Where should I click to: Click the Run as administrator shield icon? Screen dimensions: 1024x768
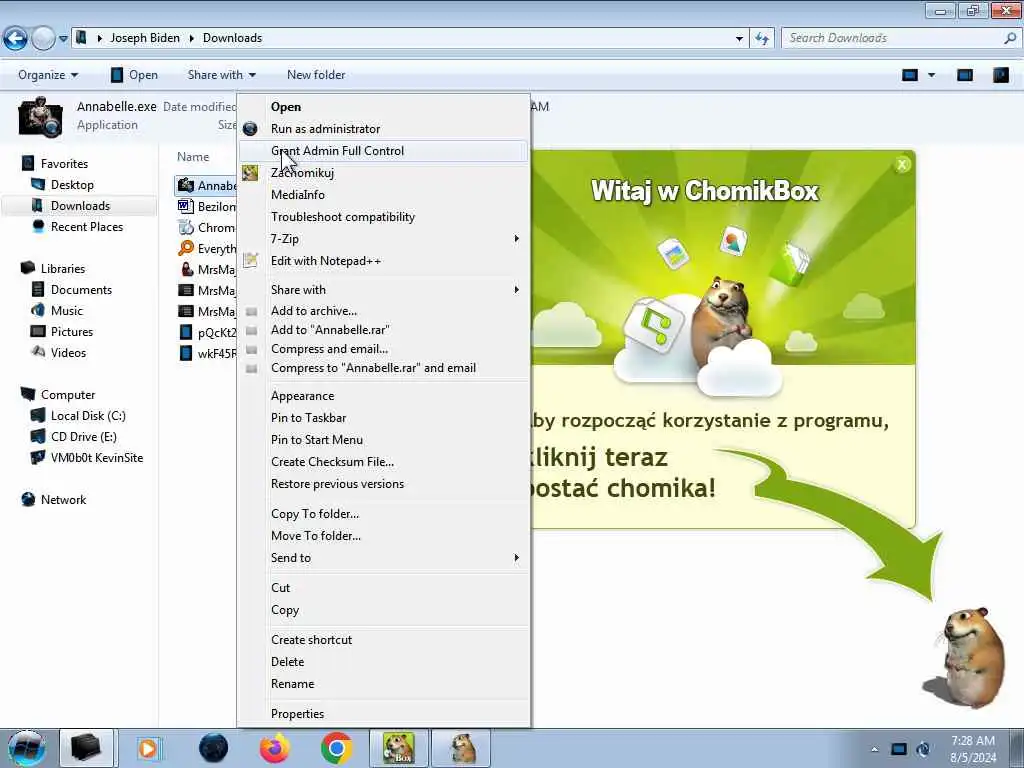tap(250, 129)
